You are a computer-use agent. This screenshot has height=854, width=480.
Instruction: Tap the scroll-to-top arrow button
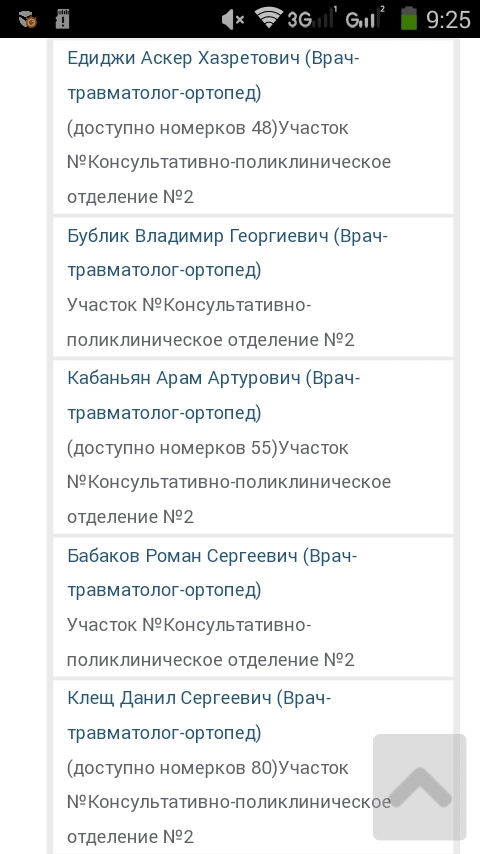(420, 787)
